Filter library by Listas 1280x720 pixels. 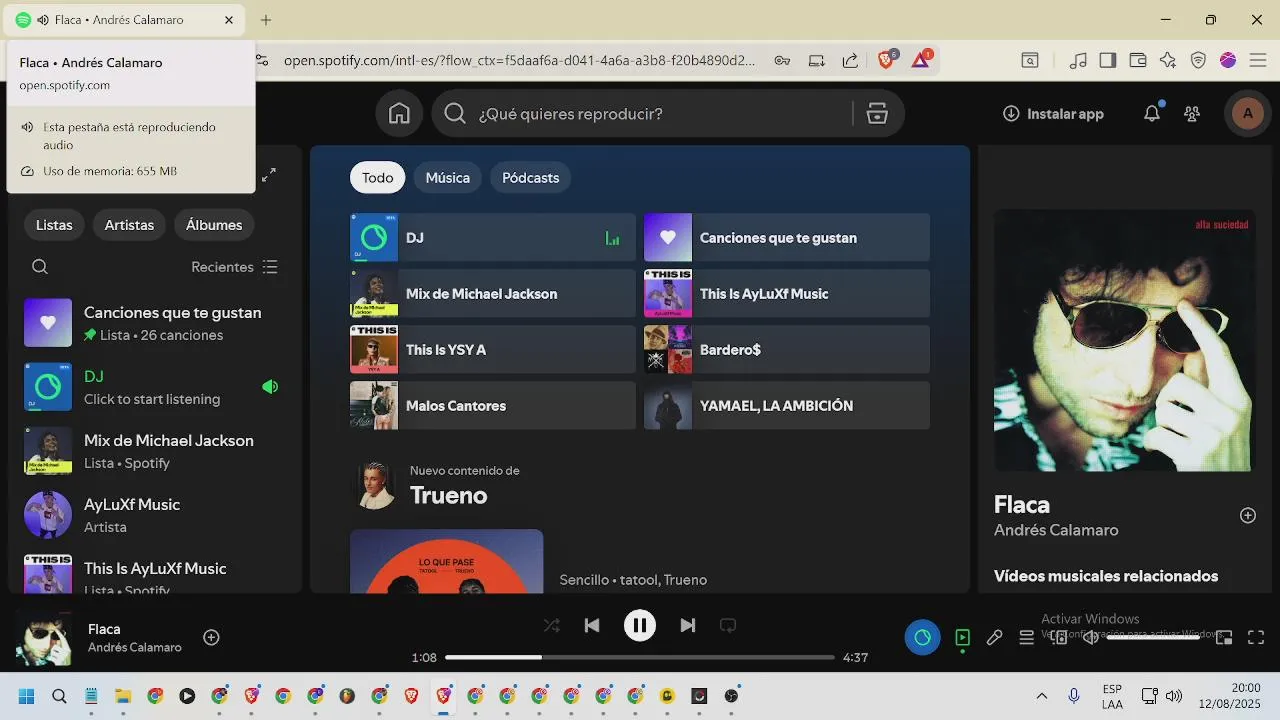pyautogui.click(x=54, y=225)
